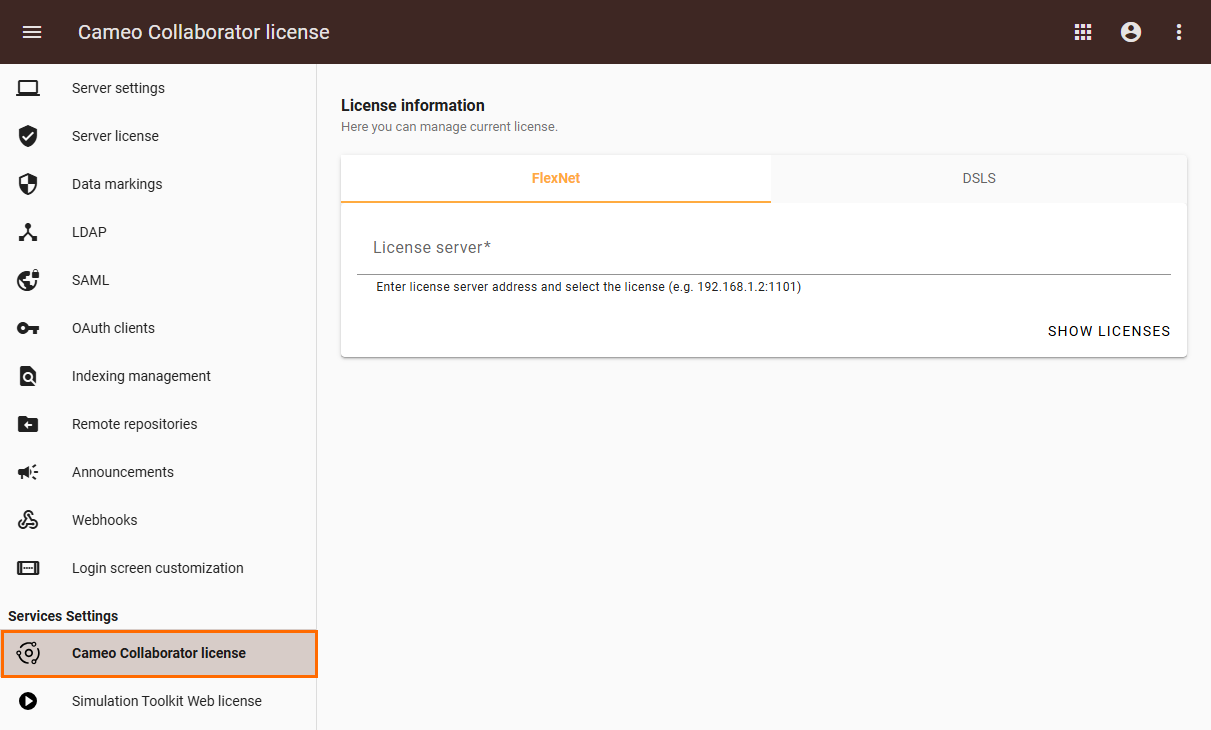Click the Server settings laptop icon
This screenshot has width=1211, height=730.
[x=28, y=88]
